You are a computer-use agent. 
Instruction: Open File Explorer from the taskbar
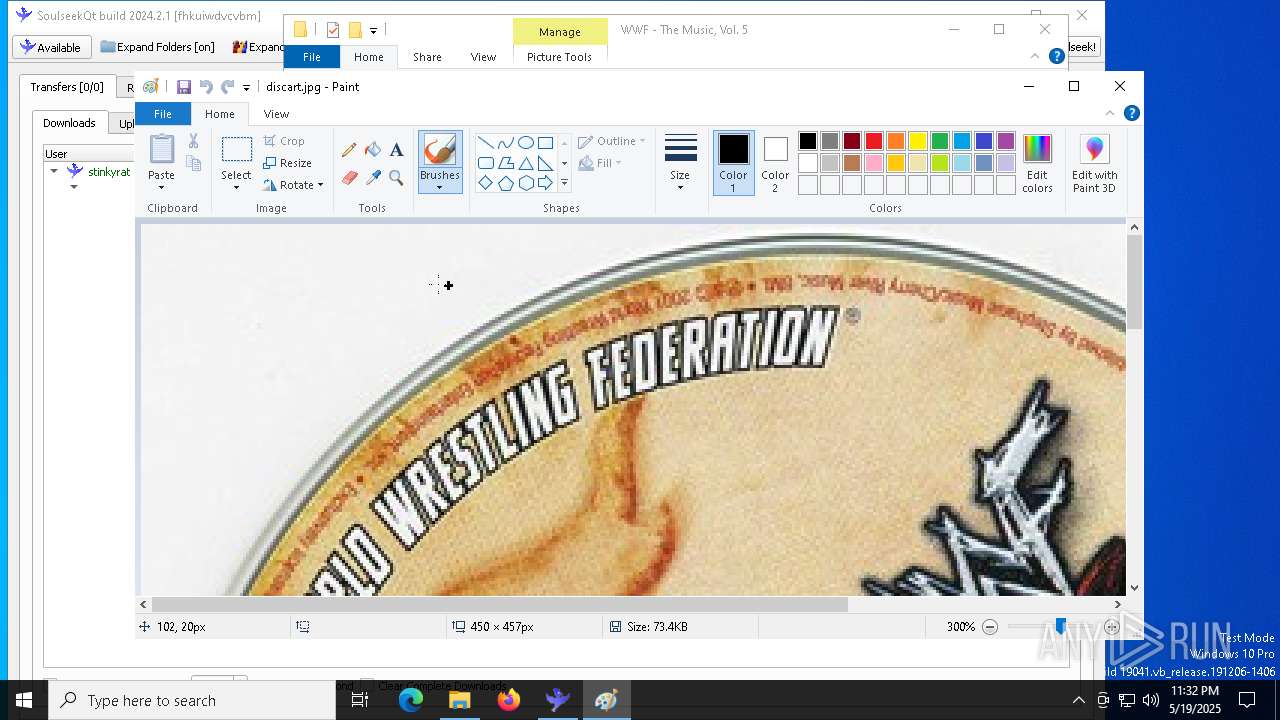(460, 700)
